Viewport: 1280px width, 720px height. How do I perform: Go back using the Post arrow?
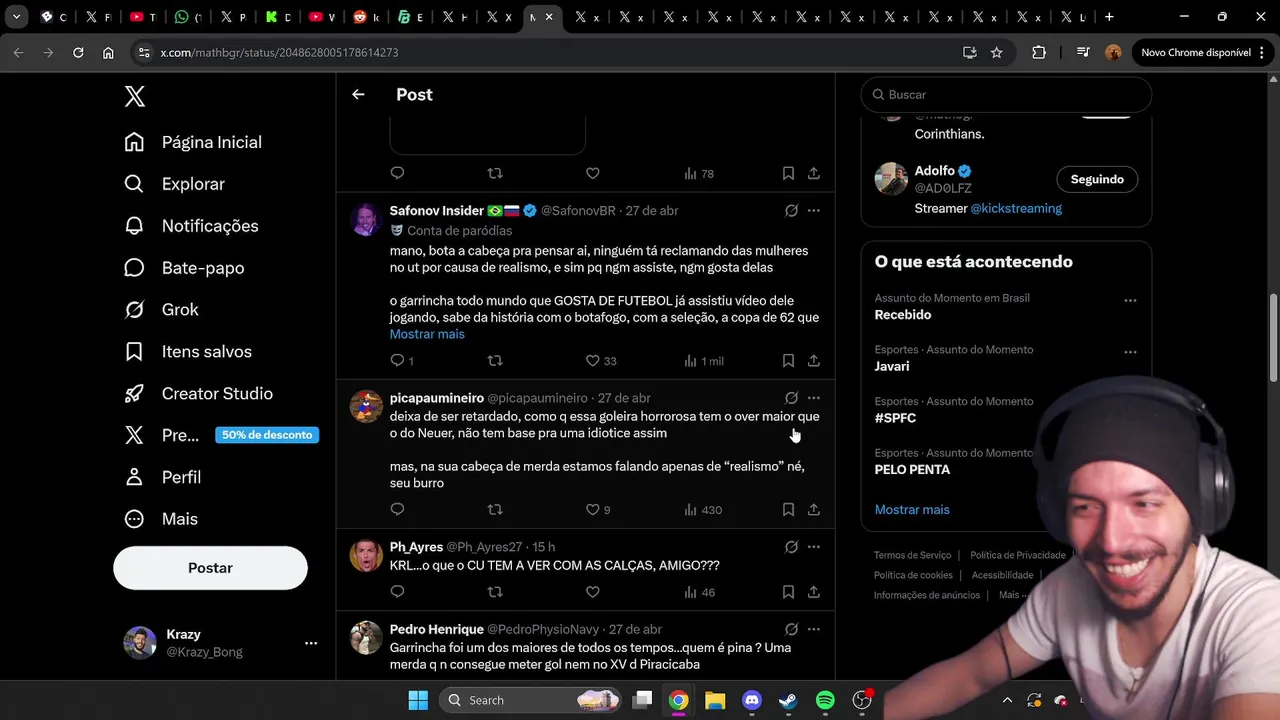pos(358,94)
